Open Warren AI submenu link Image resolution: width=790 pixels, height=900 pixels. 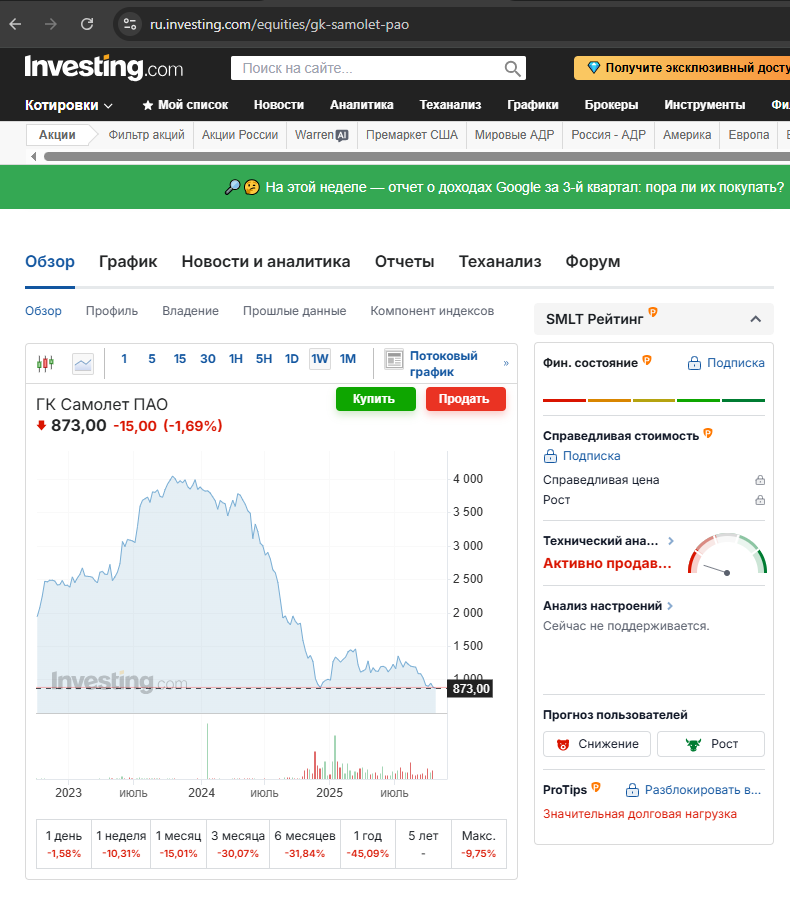[x=322, y=135]
